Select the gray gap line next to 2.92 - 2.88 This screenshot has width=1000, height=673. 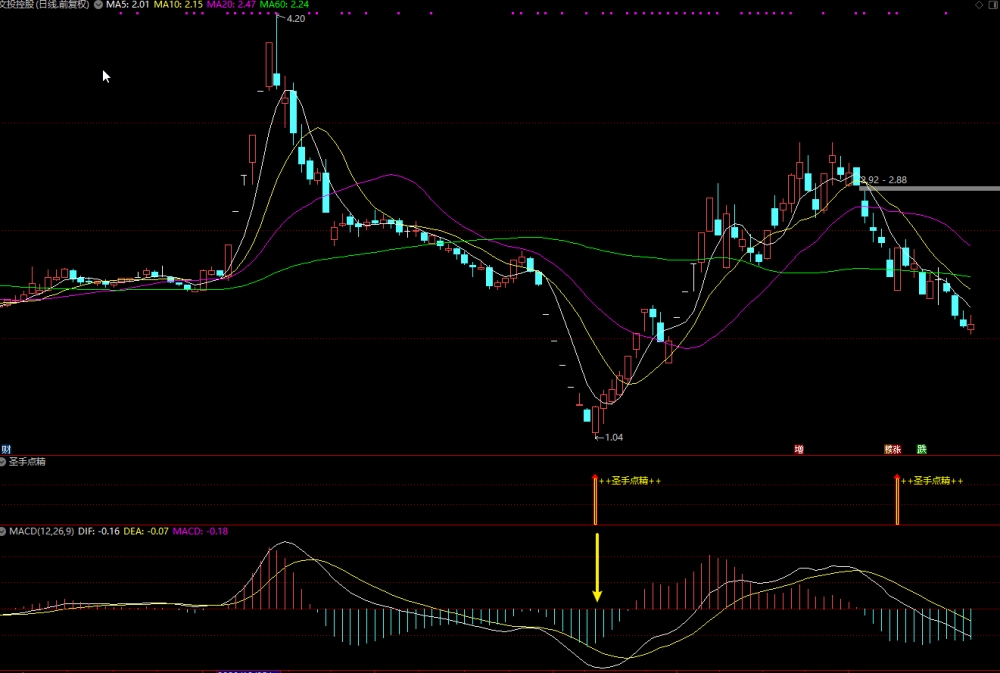click(x=930, y=188)
